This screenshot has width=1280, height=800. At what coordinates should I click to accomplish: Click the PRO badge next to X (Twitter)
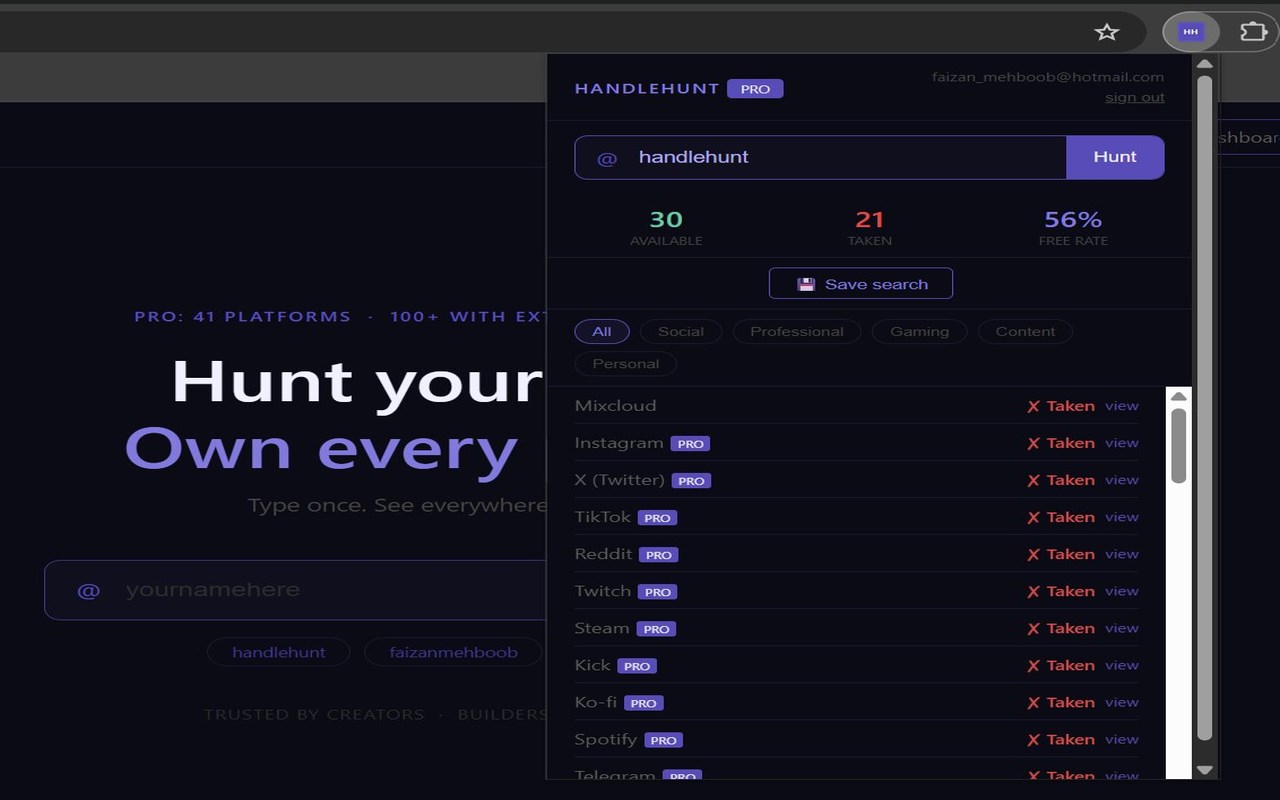coord(691,481)
